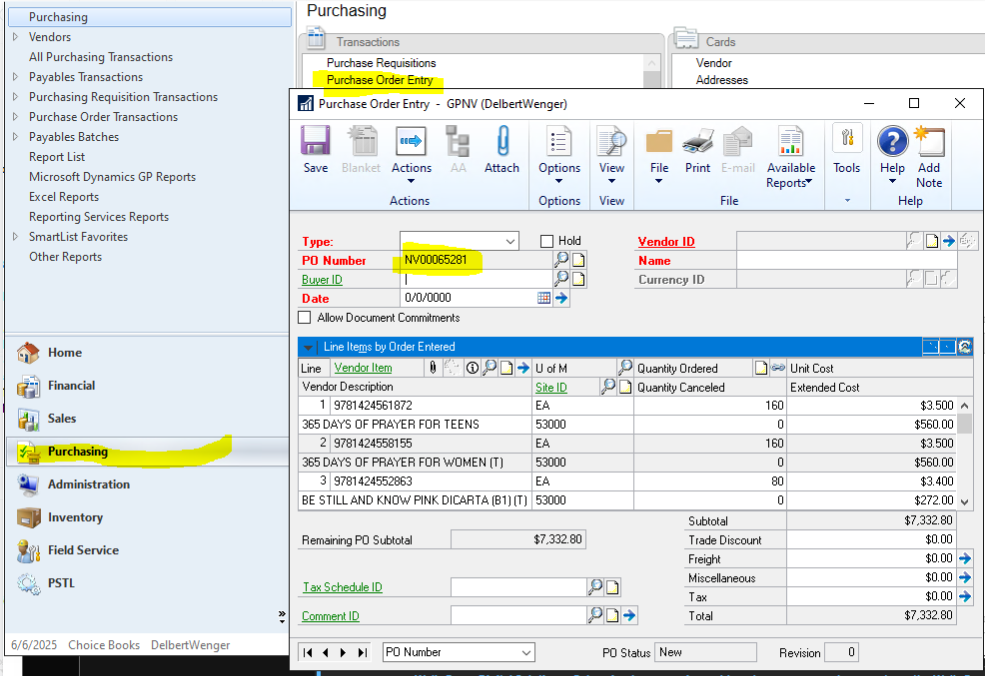Click the Vendor ID link label

[666, 242]
